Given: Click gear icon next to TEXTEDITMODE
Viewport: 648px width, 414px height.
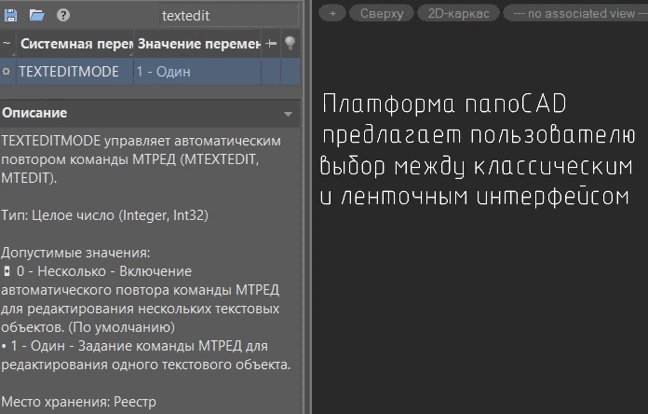Looking at the screenshot, I should tap(6, 71).
